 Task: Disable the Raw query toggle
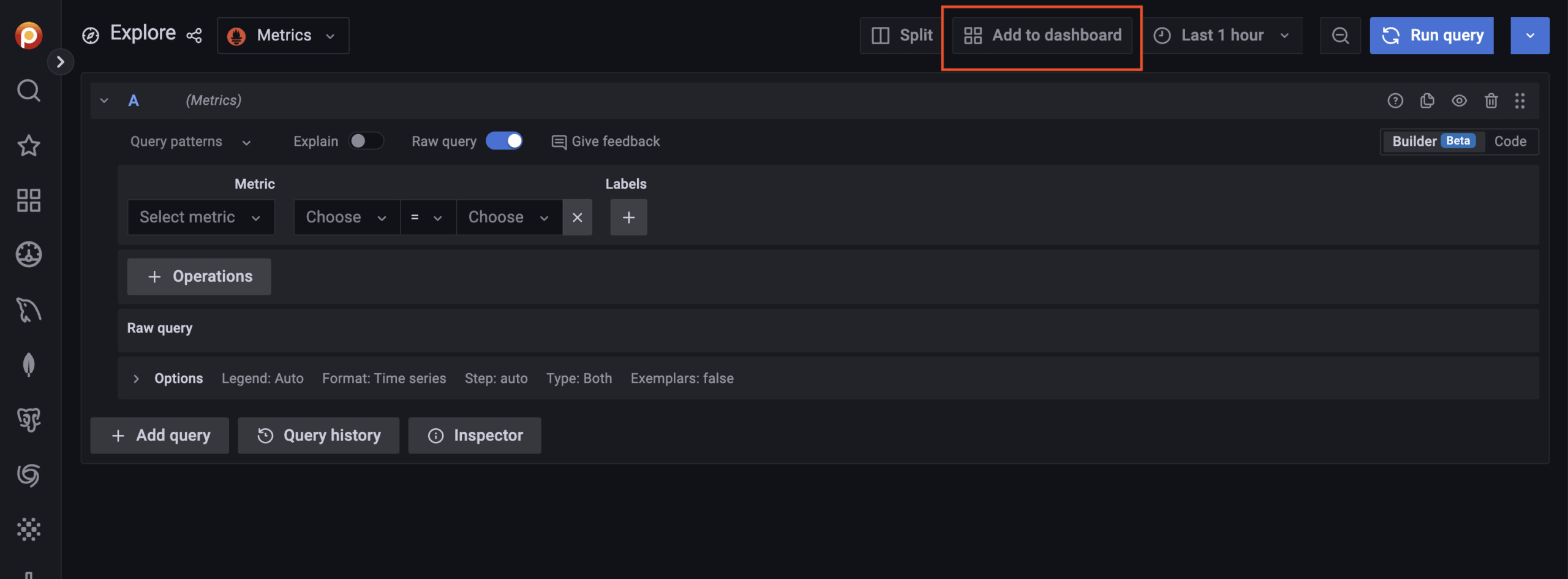pos(504,141)
